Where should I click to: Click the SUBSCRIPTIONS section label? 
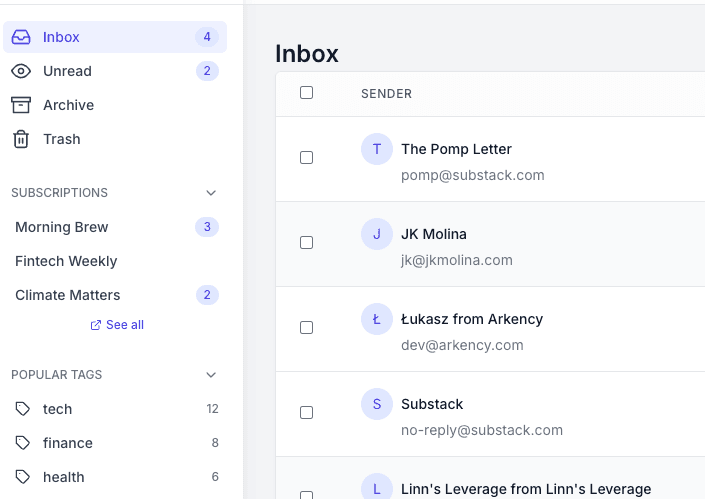click(x=59, y=193)
